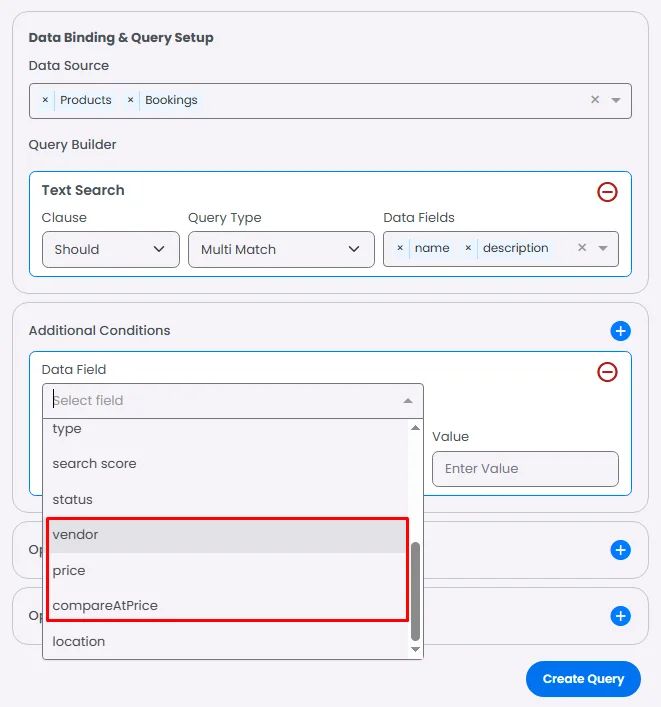The width and height of the screenshot is (661, 707).
Task: Click the Enter Value input field
Action: [525, 469]
